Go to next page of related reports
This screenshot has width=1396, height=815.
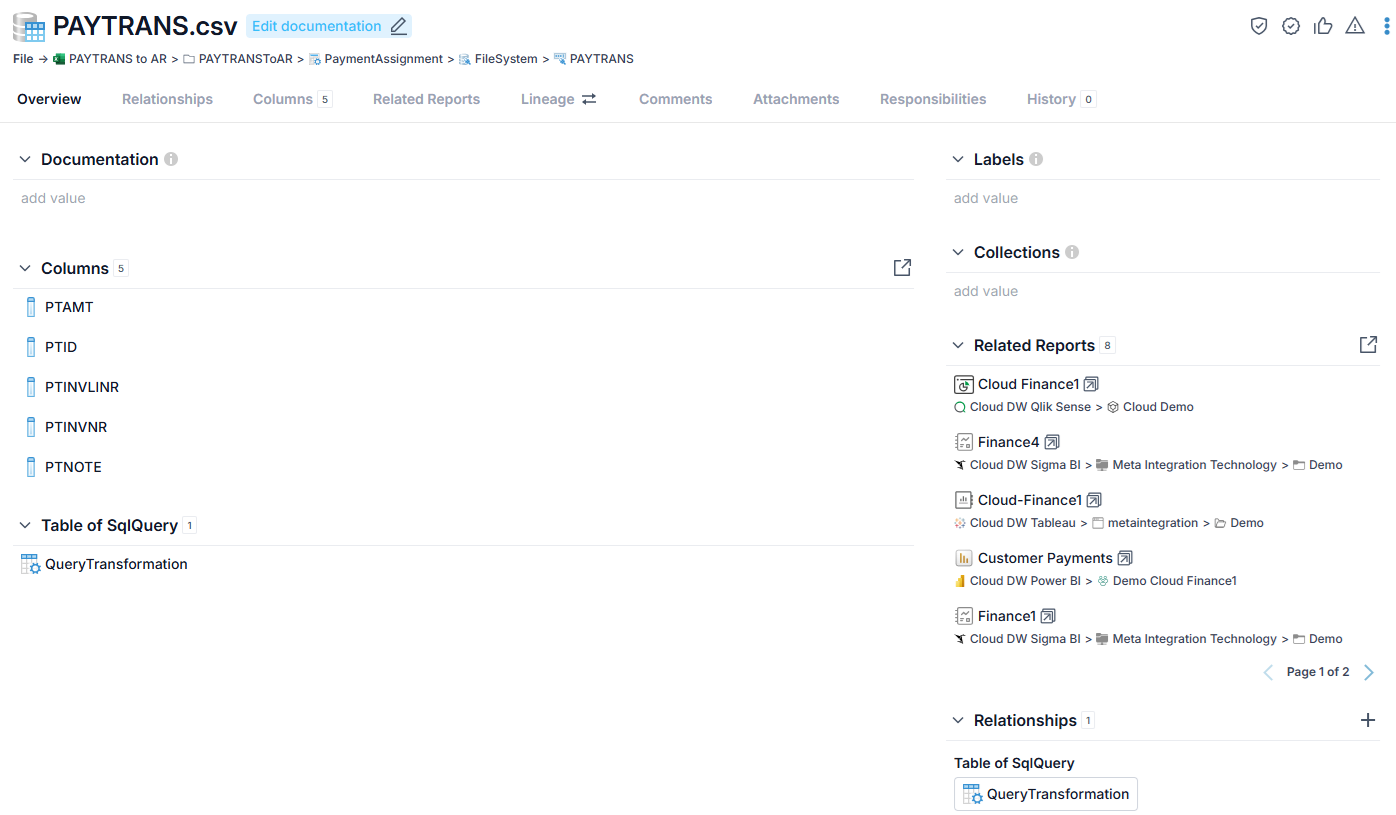[1369, 672]
